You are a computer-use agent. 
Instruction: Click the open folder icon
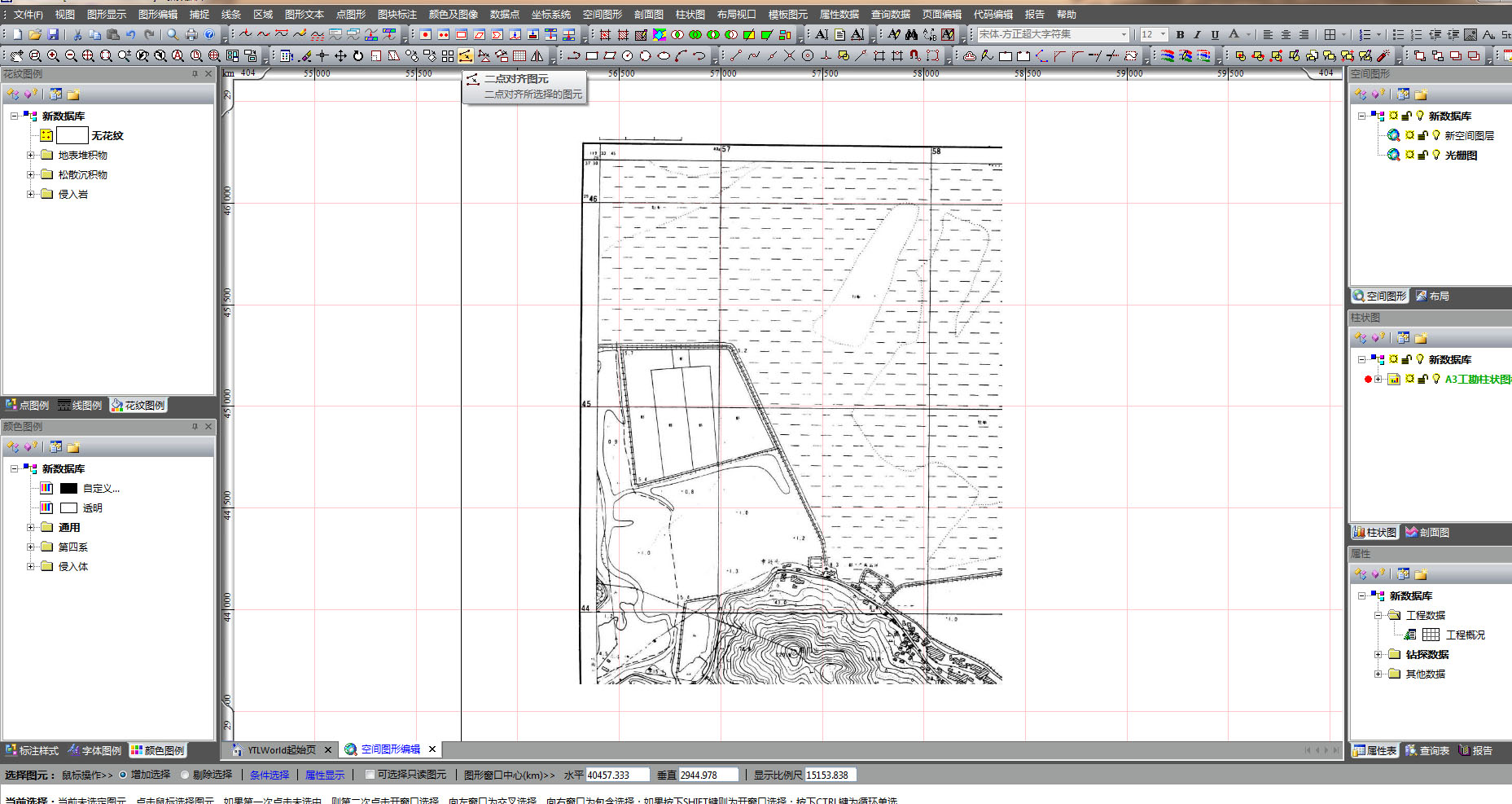[x=35, y=34]
